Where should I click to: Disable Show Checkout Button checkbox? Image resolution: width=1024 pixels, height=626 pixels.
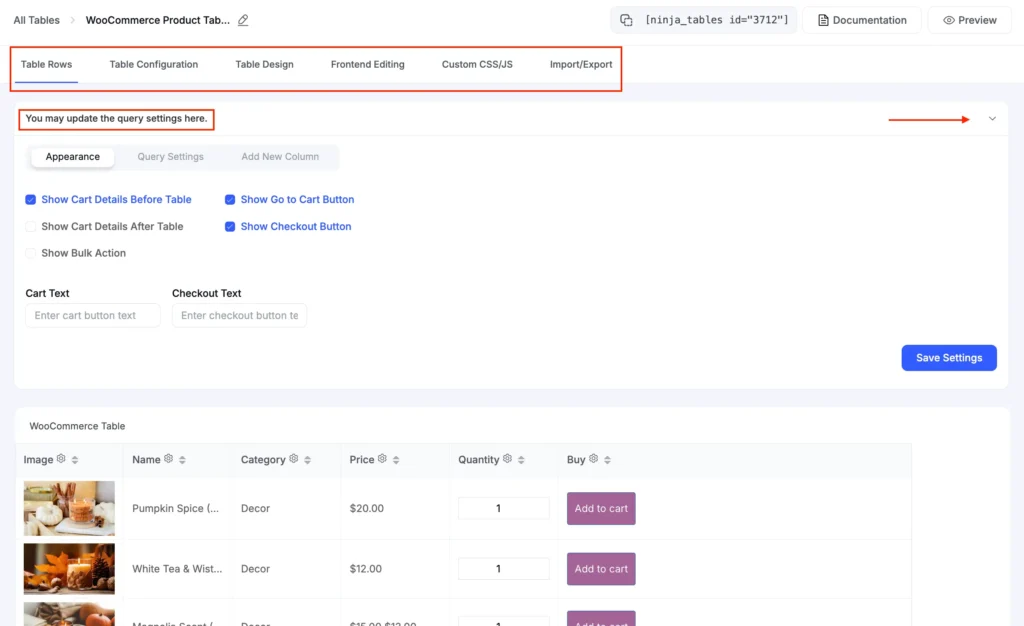(x=230, y=226)
